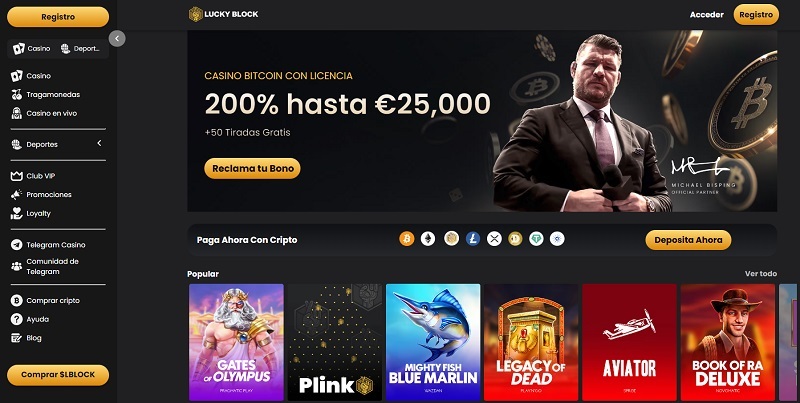
Task: Click the Bitcoin crypto payment icon
Action: pyautogui.click(x=407, y=239)
